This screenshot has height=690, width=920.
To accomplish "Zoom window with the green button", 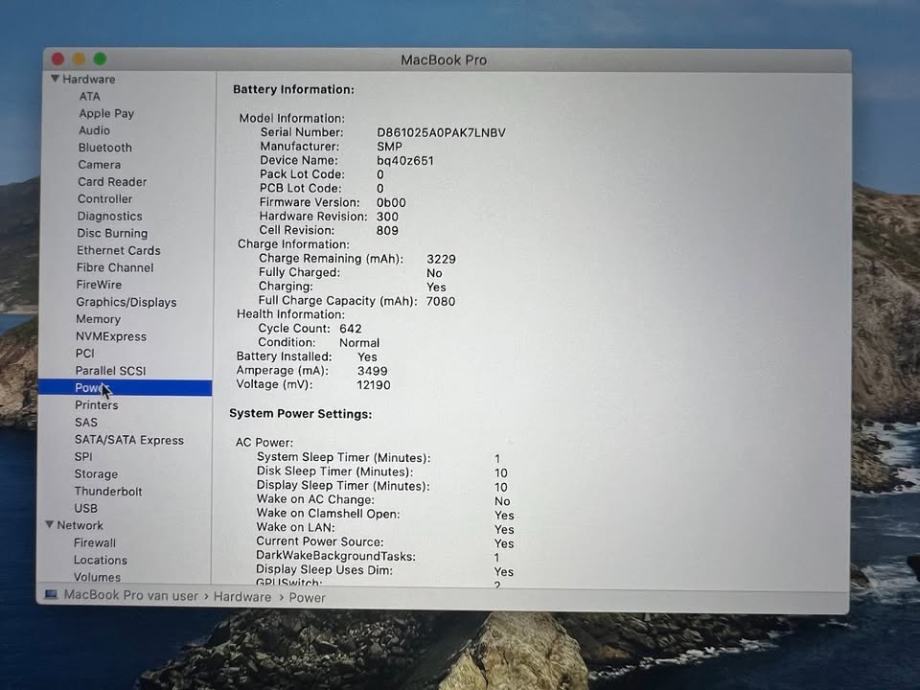I will 100,59.
